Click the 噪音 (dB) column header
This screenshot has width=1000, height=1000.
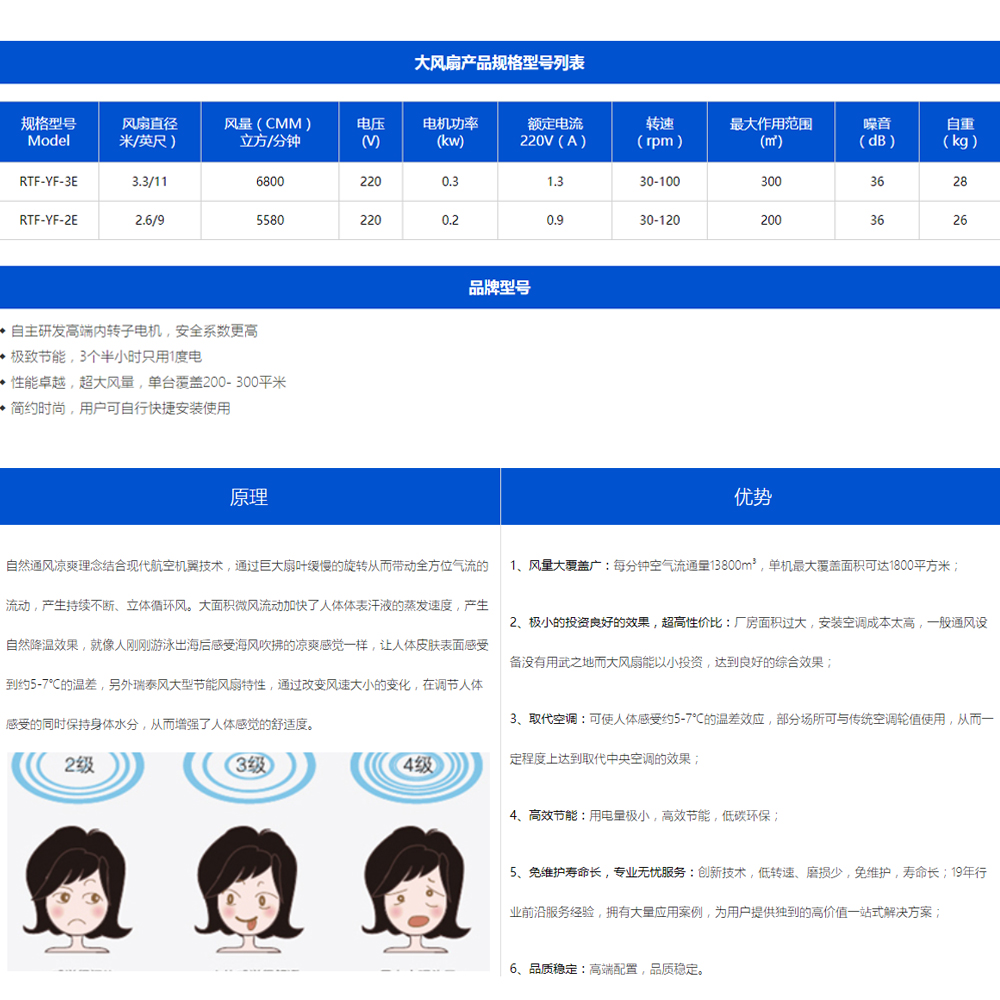pyautogui.click(x=877, y=132)
